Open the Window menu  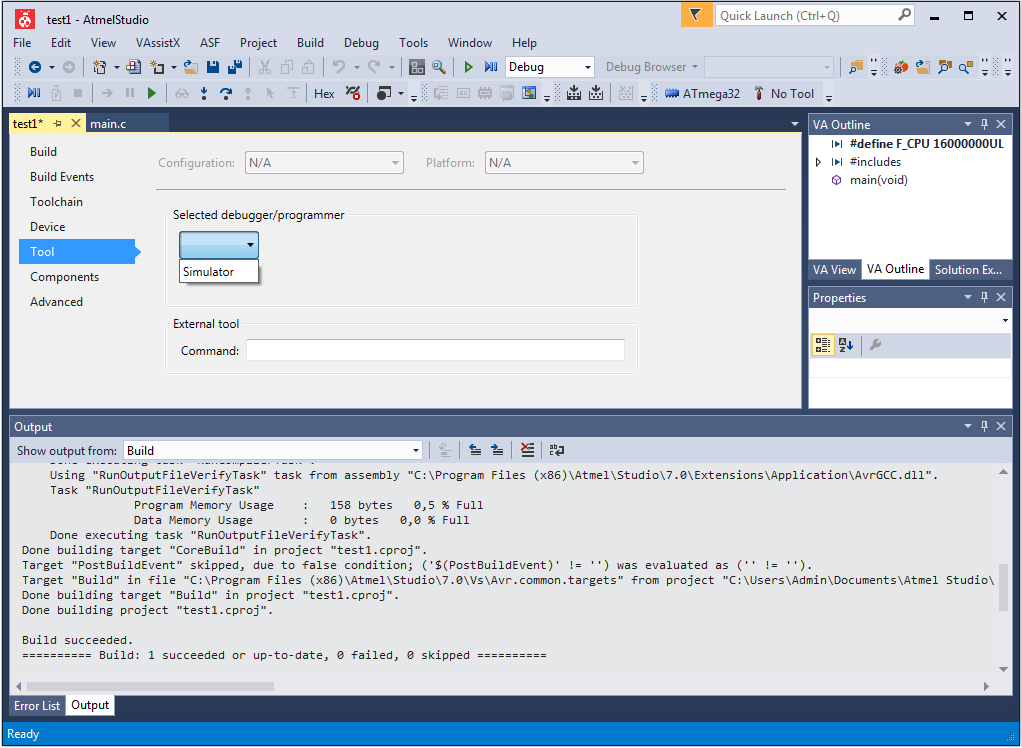coord(469,42)
